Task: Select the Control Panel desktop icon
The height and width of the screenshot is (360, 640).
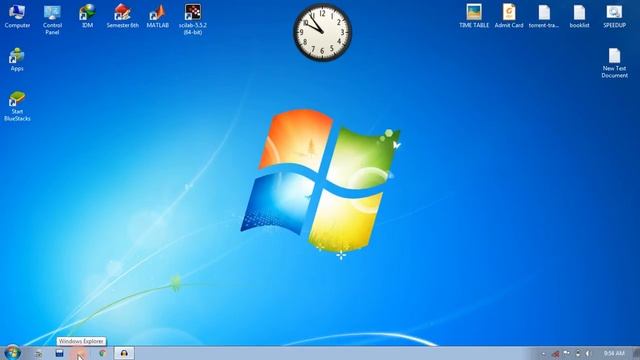Action: [x=52, y=20]
